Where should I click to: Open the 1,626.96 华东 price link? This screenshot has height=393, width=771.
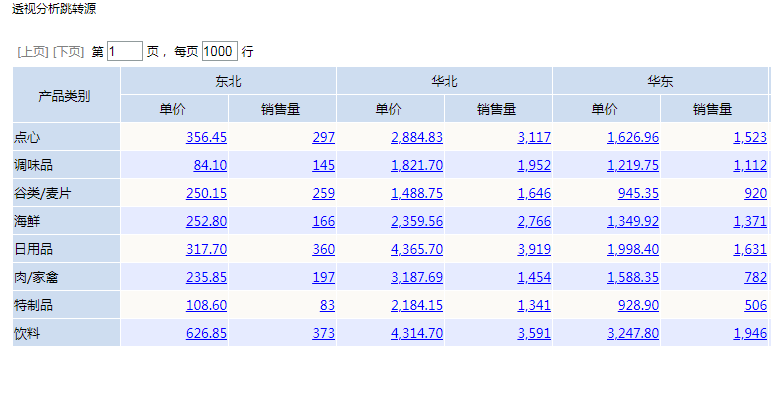tap(633, 137)
